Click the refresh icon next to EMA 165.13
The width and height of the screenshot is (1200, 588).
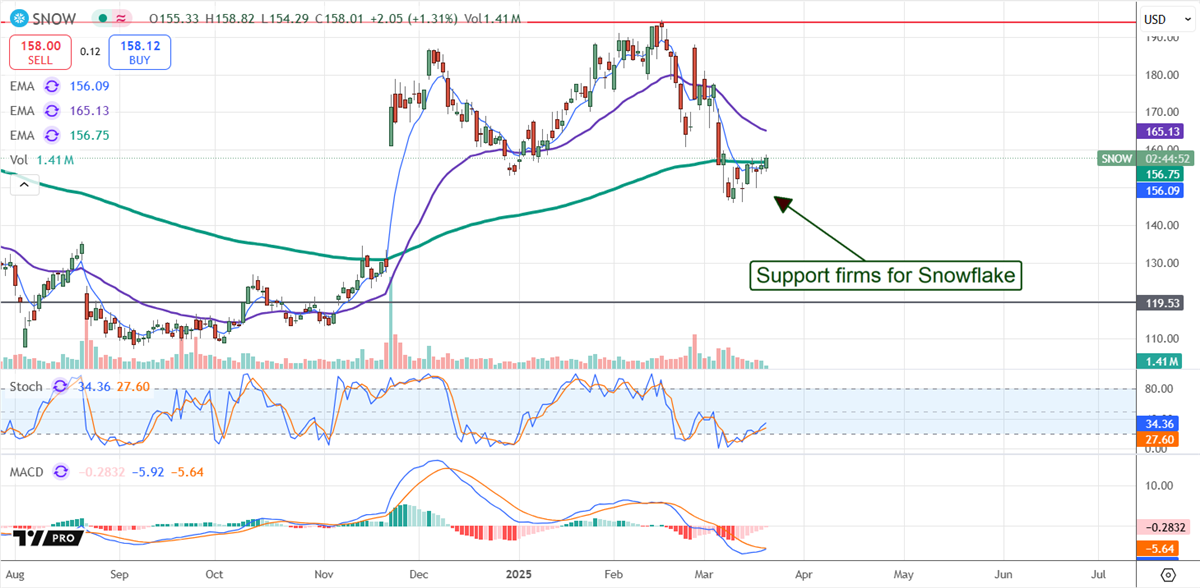tap(53, 112)
